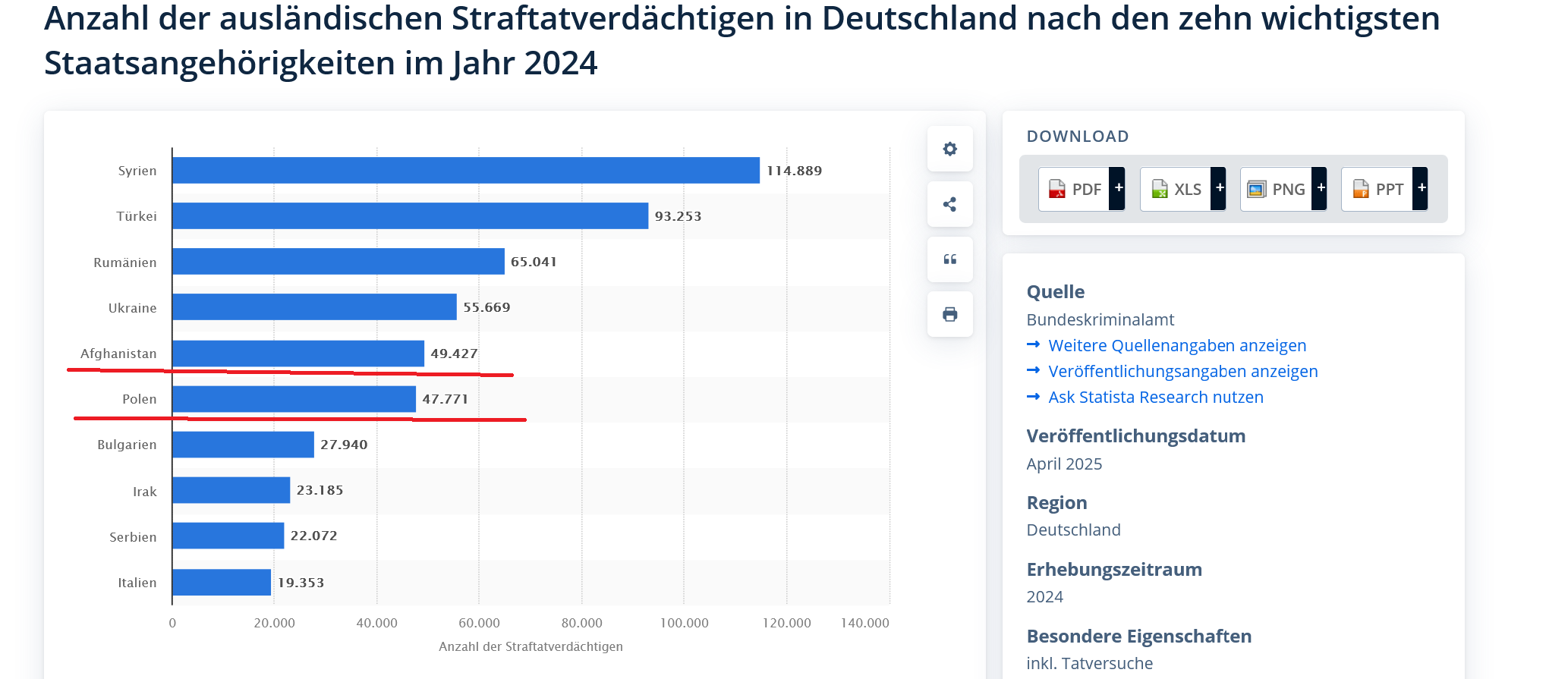1568x679 pixels.
Task: Select the 'Erhebungszeitraum' heading
Action: 1113,570
